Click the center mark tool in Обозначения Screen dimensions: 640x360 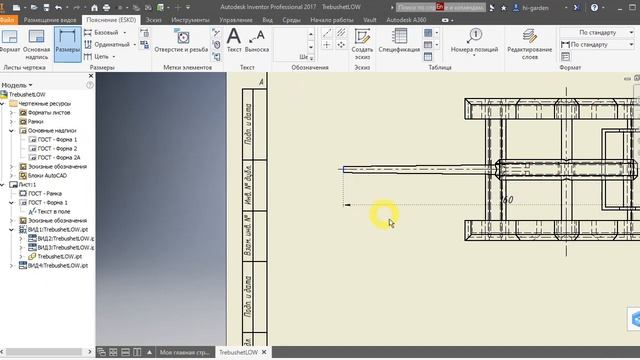pyautogui.click(x=327, y=44)
